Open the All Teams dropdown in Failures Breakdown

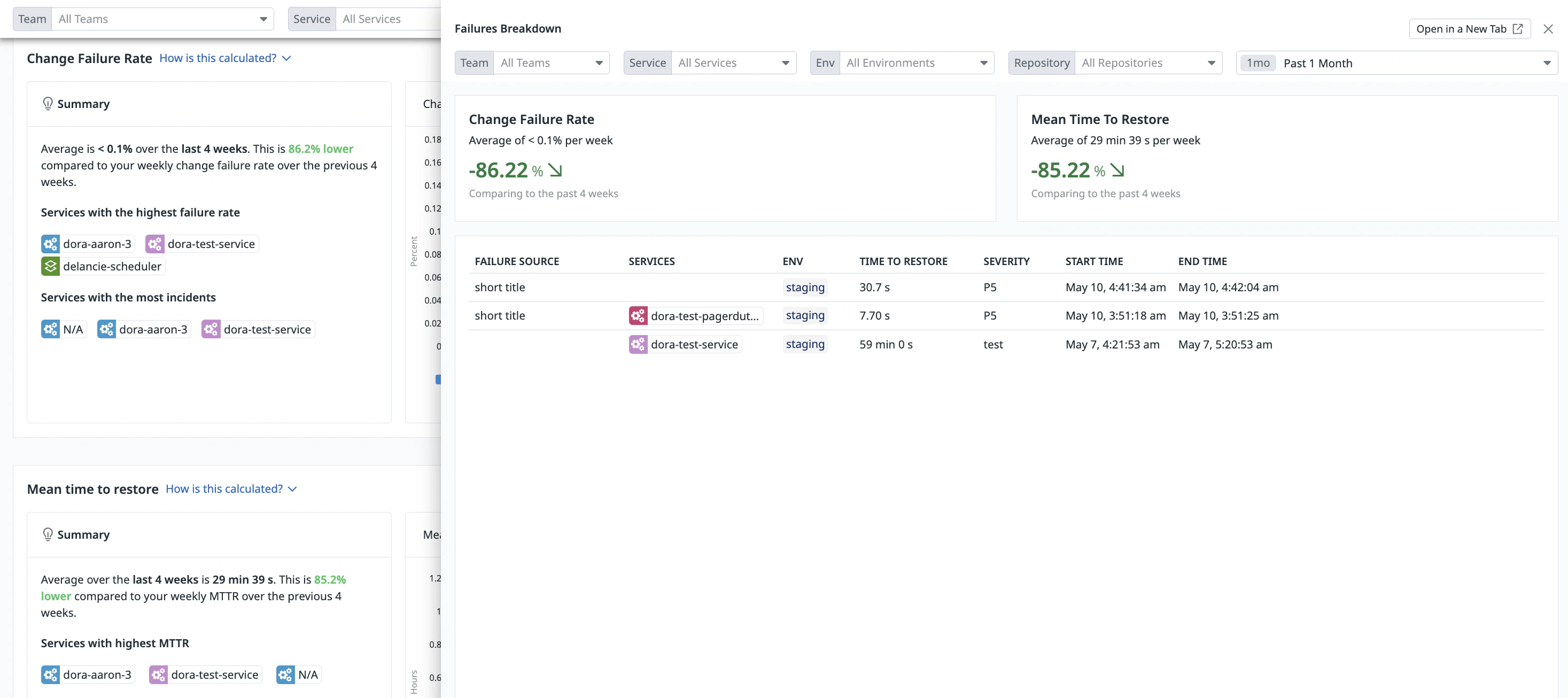tap(550, 63)
